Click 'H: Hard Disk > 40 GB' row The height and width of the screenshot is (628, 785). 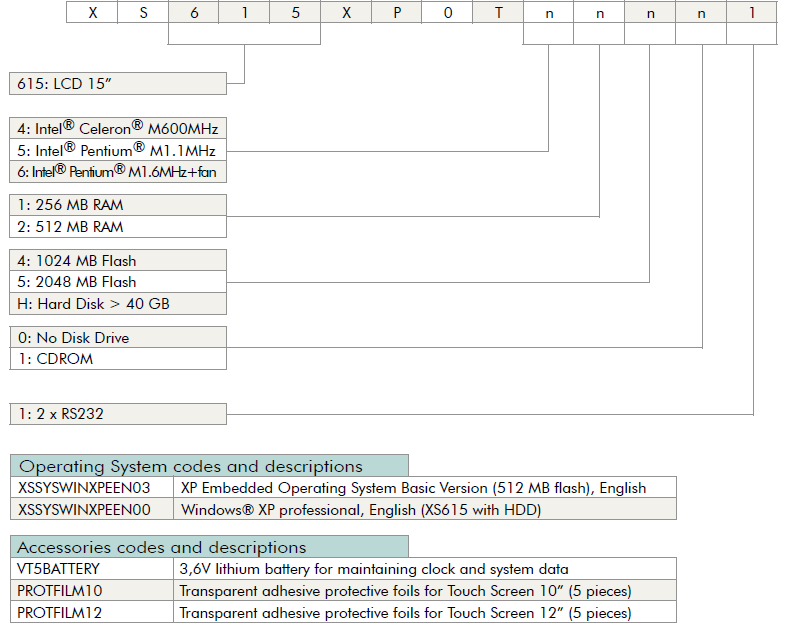tap(118, 304)
